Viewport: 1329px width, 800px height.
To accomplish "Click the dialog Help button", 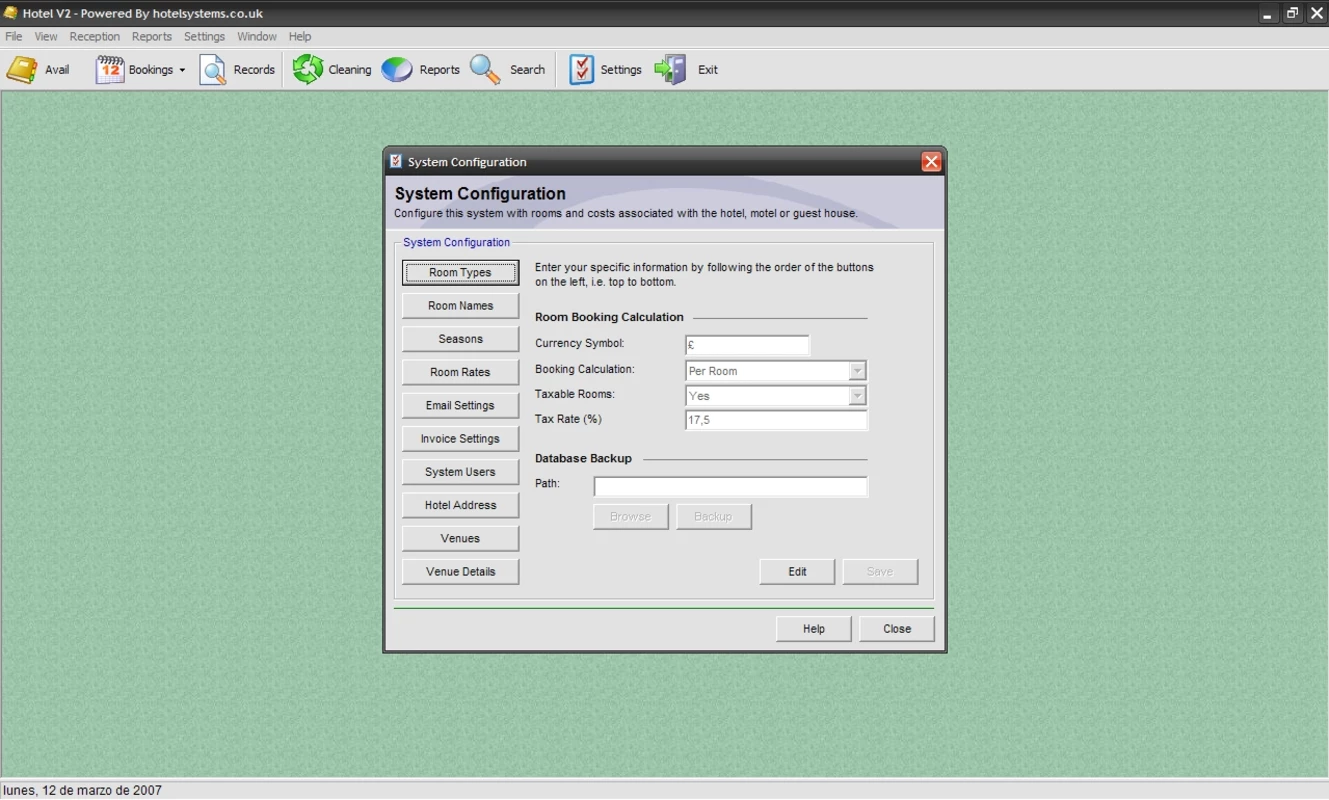I will coord(814,629).
